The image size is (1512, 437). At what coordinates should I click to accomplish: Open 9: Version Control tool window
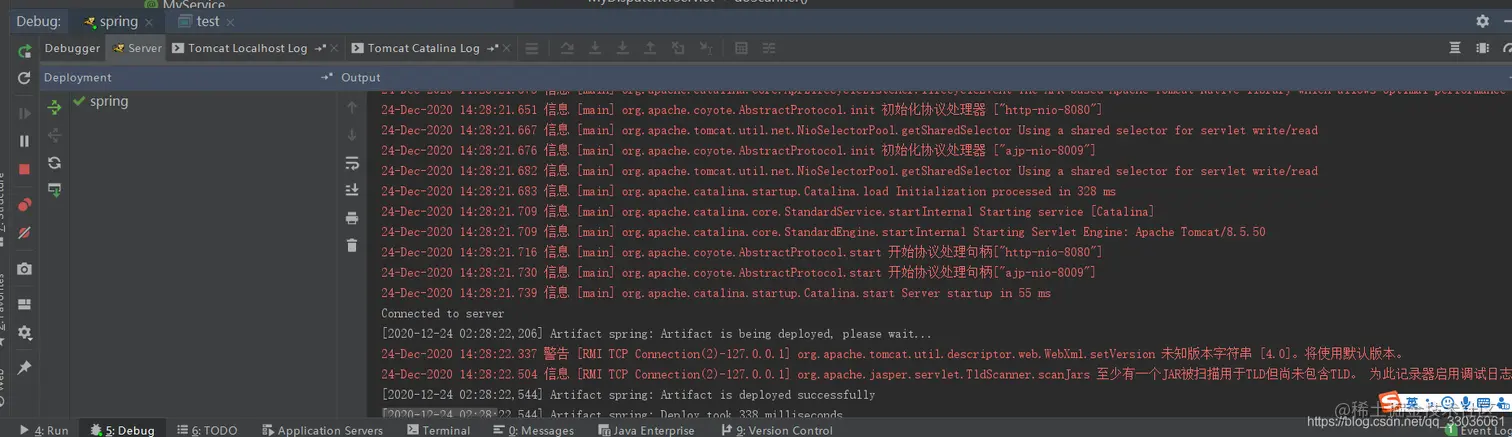pos(776,430)
